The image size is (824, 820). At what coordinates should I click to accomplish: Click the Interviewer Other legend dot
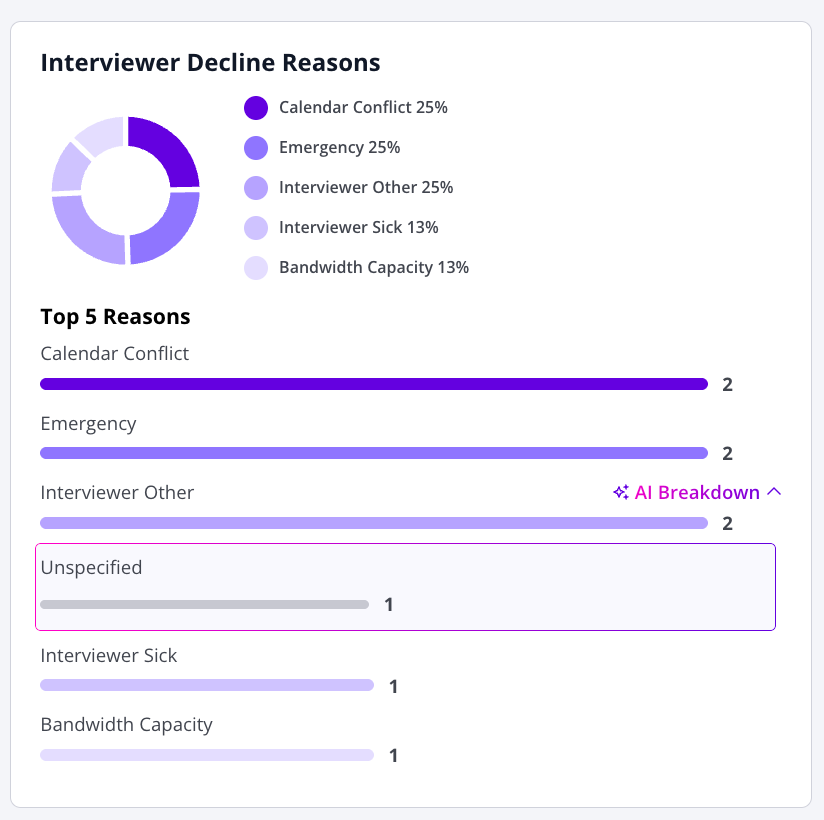pos(256,188)
